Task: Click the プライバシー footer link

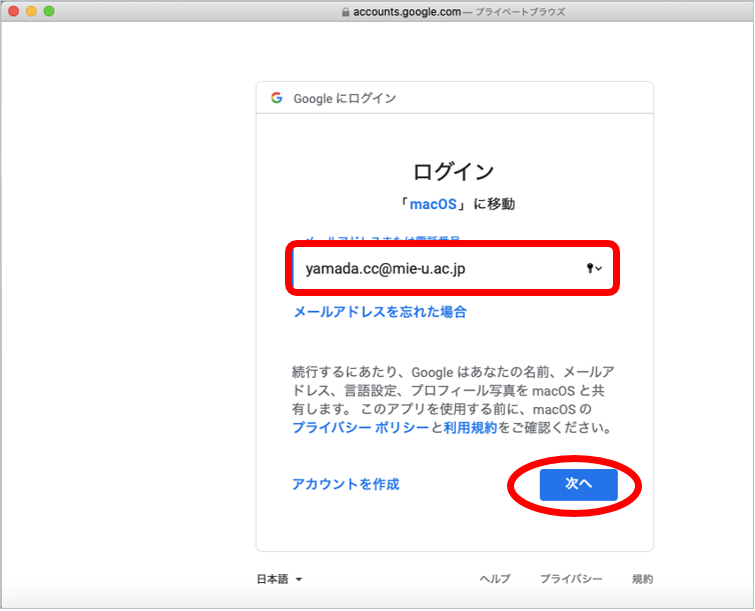Action: [571, 579]
